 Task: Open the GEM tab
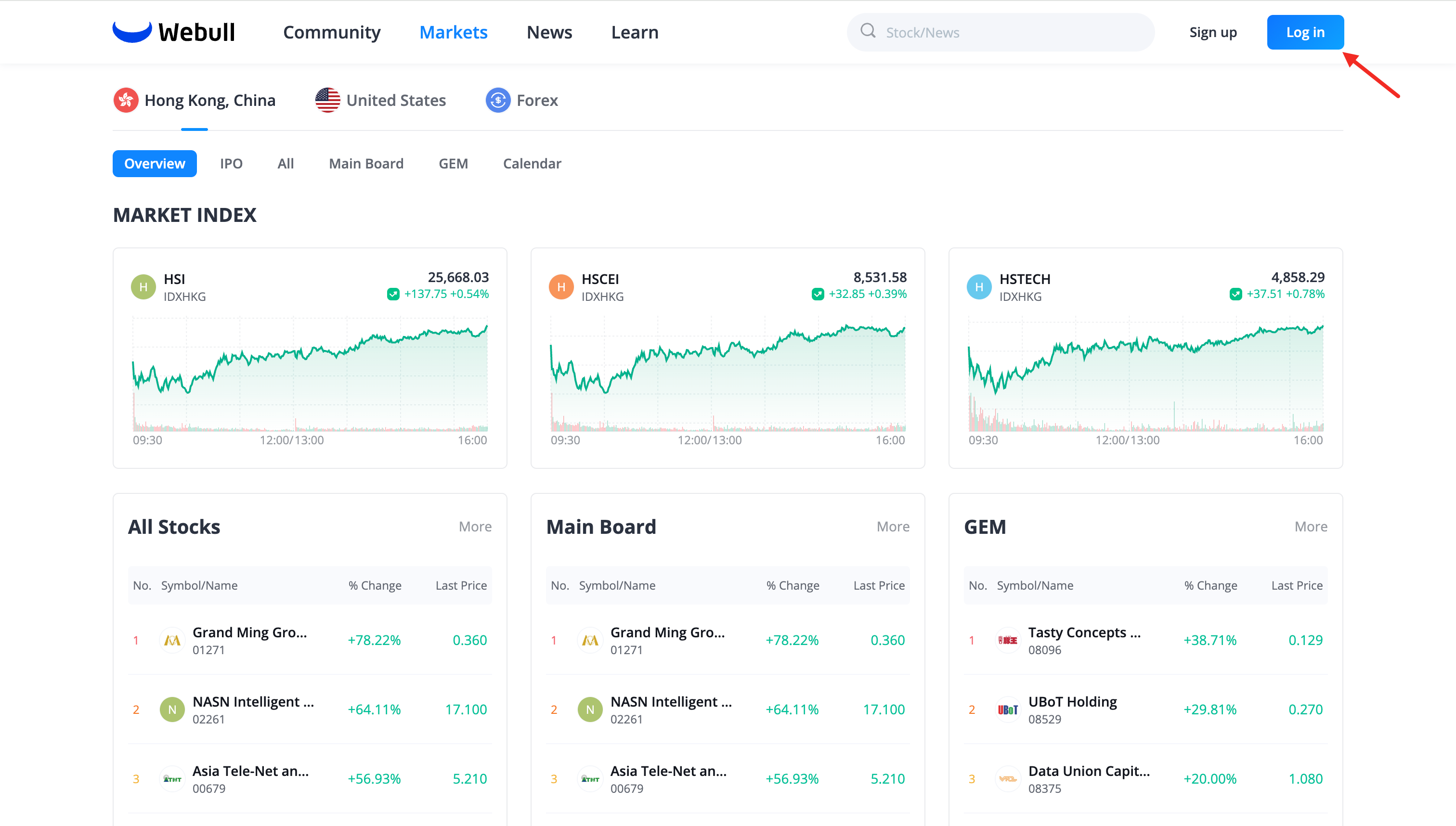[453, 163]
